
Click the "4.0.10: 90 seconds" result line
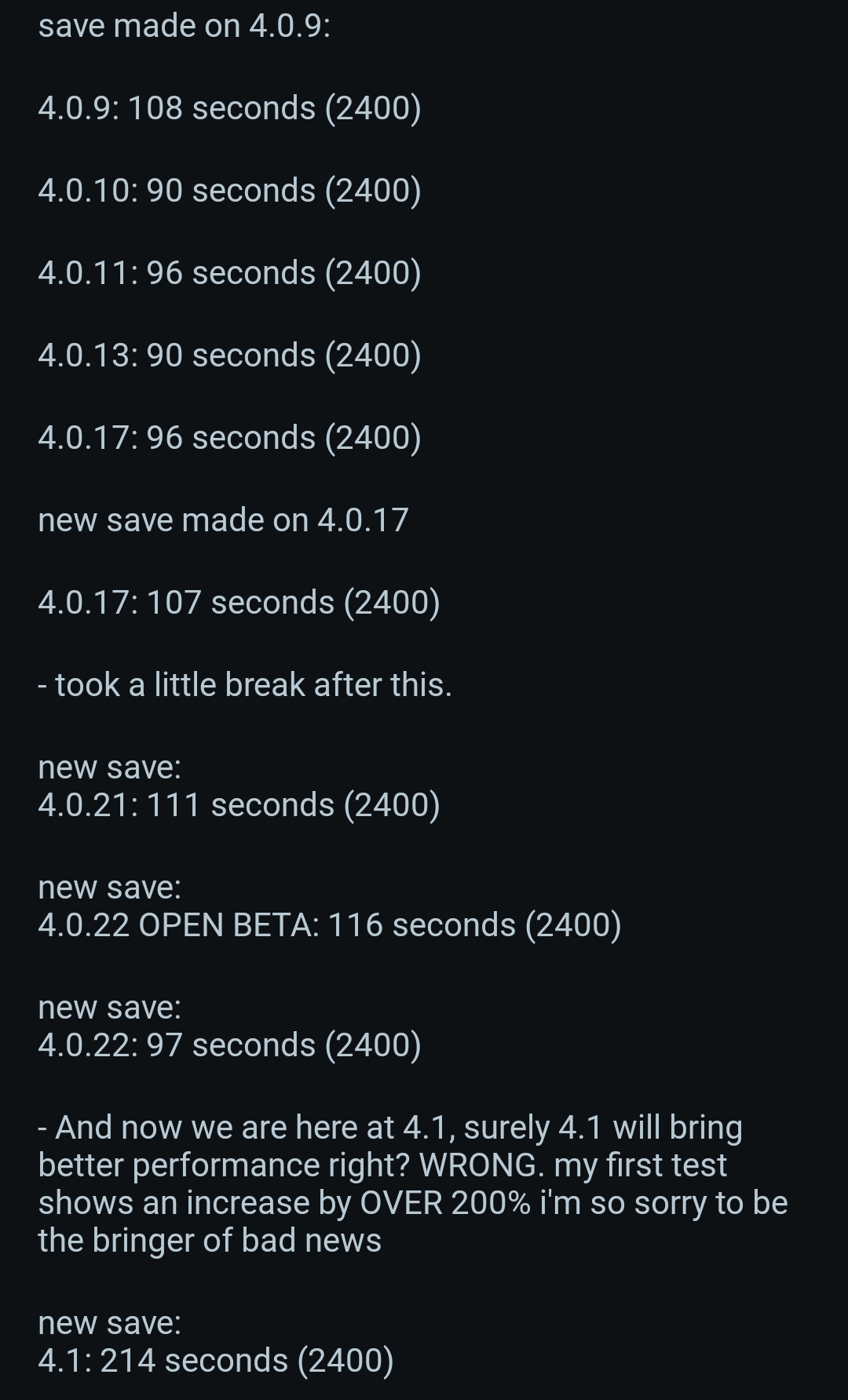[229, 191]
